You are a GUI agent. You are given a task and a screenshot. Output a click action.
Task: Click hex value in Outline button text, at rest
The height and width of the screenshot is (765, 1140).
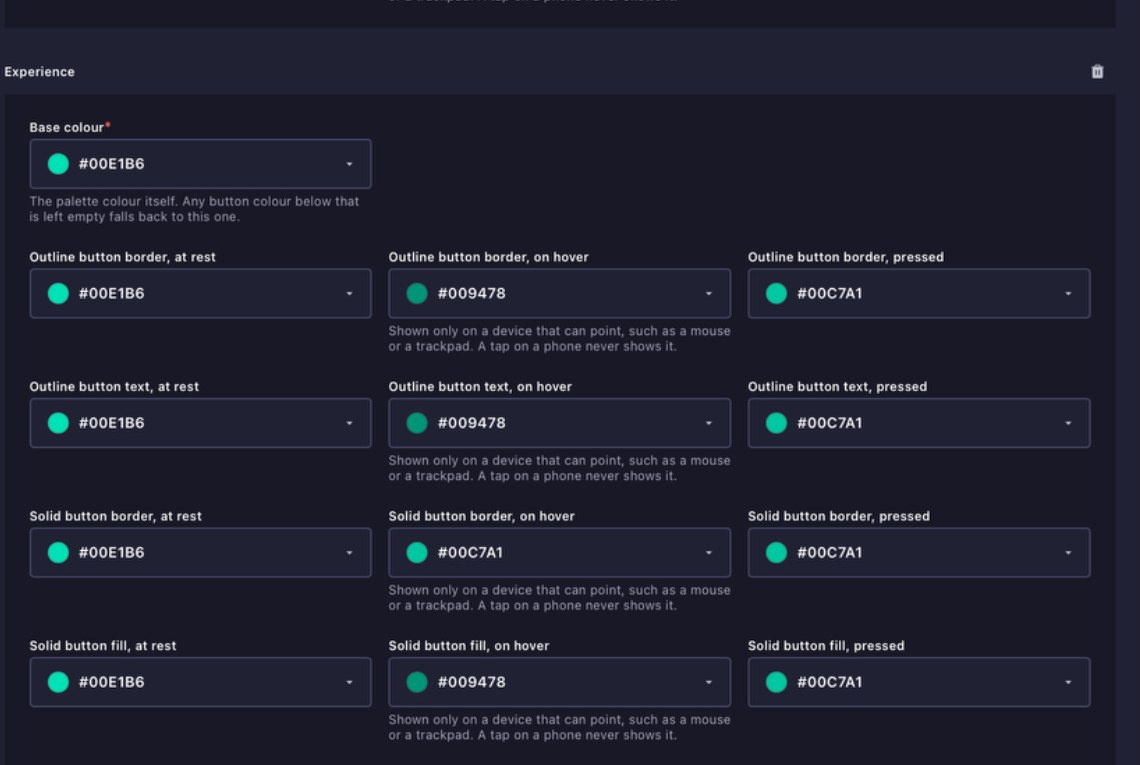(x=111, y=422)
